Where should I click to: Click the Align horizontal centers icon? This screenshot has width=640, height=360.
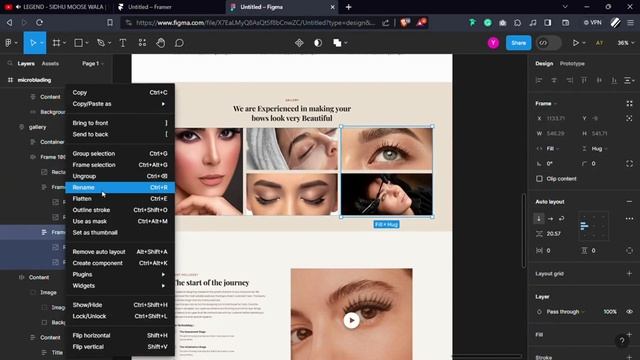click(x=554, y=80)
